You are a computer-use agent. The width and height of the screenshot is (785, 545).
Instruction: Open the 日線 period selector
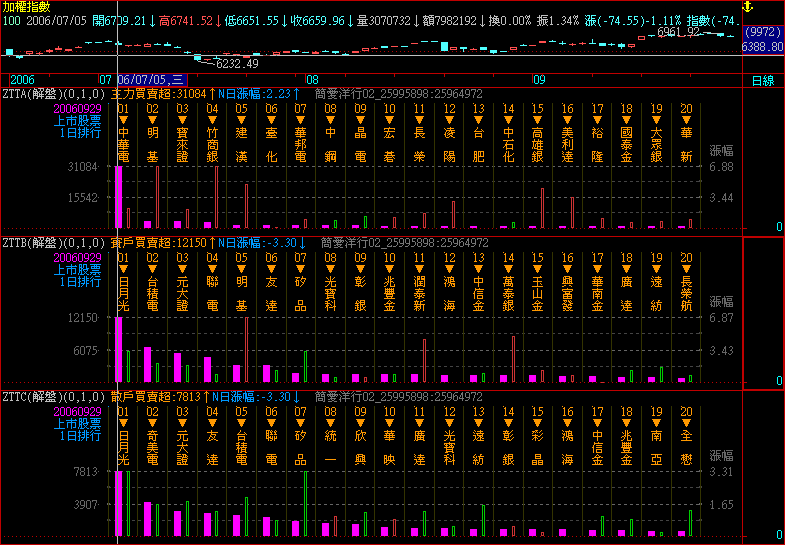coord(763,79)
